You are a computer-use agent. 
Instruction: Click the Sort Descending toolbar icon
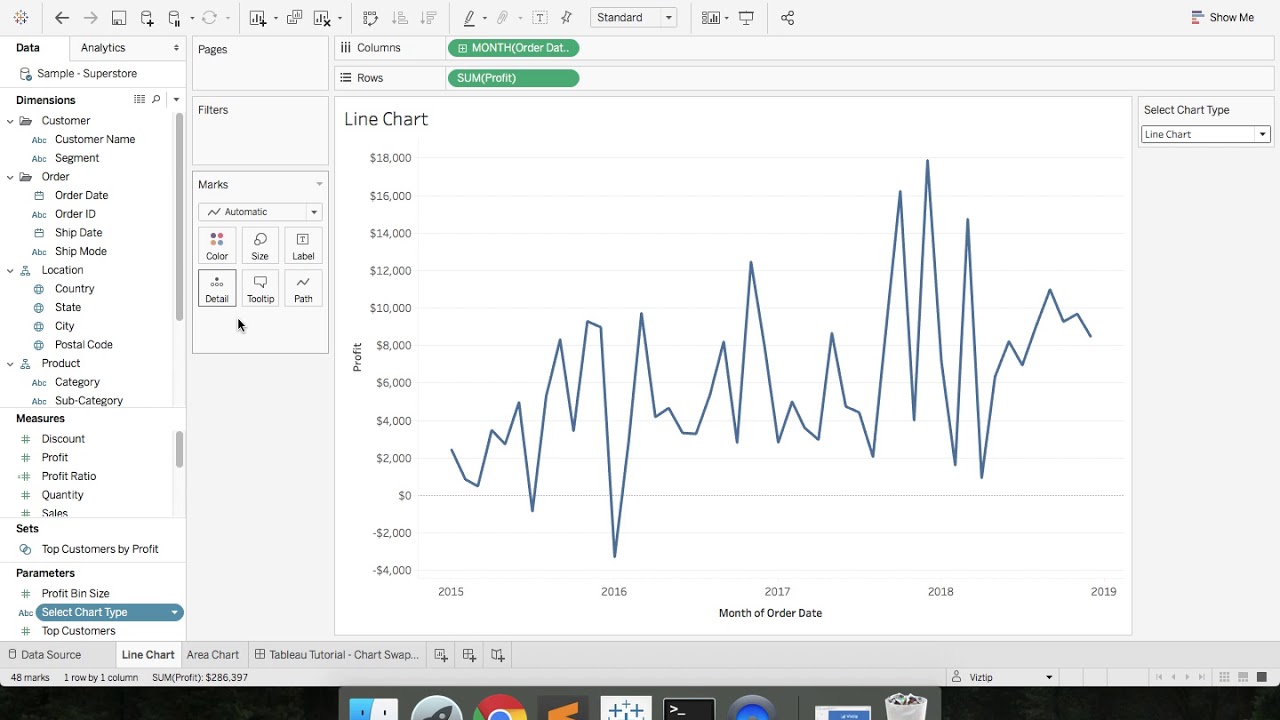tap(428, 18)
